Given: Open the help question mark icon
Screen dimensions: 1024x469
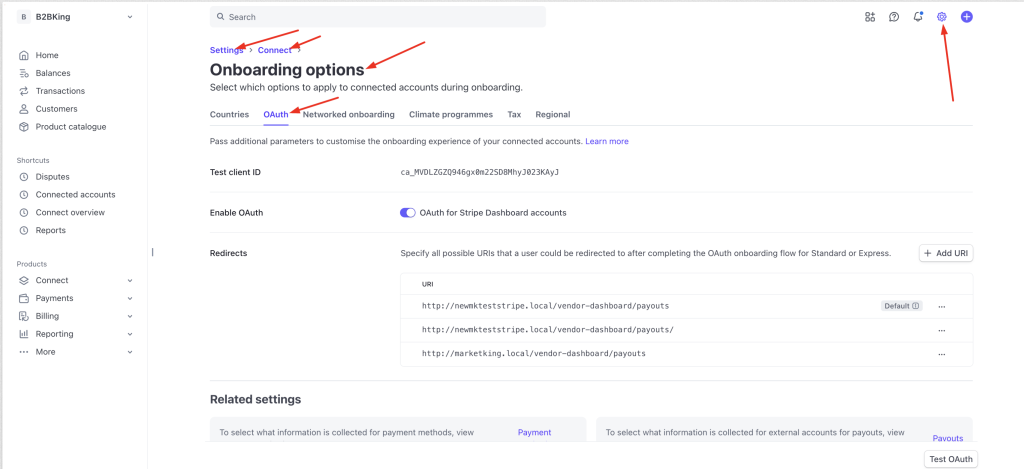Looking at the screenshot, I should (x=894, y=17).
